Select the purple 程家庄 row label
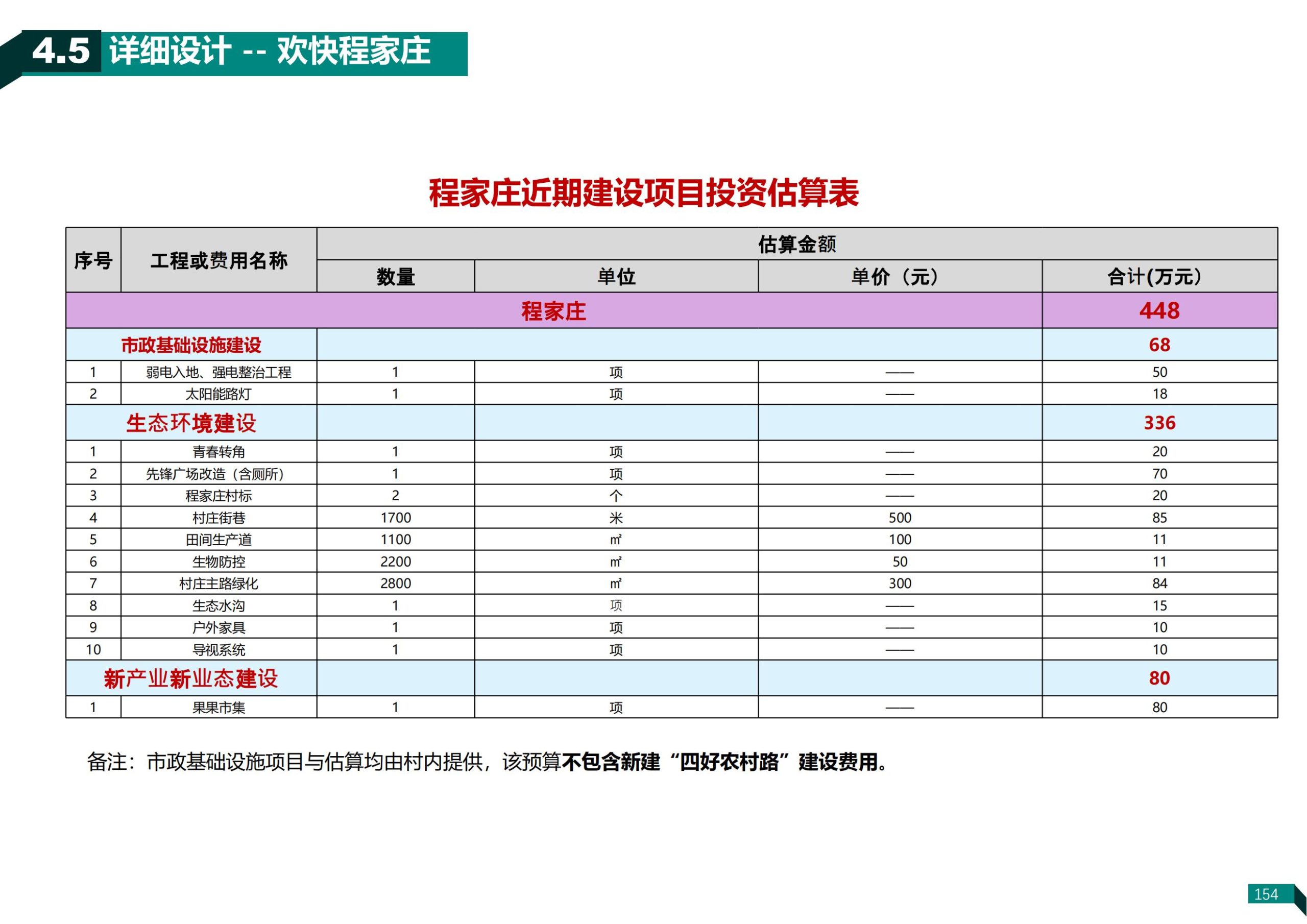1307x924 pixels. [x=553, y=311]
